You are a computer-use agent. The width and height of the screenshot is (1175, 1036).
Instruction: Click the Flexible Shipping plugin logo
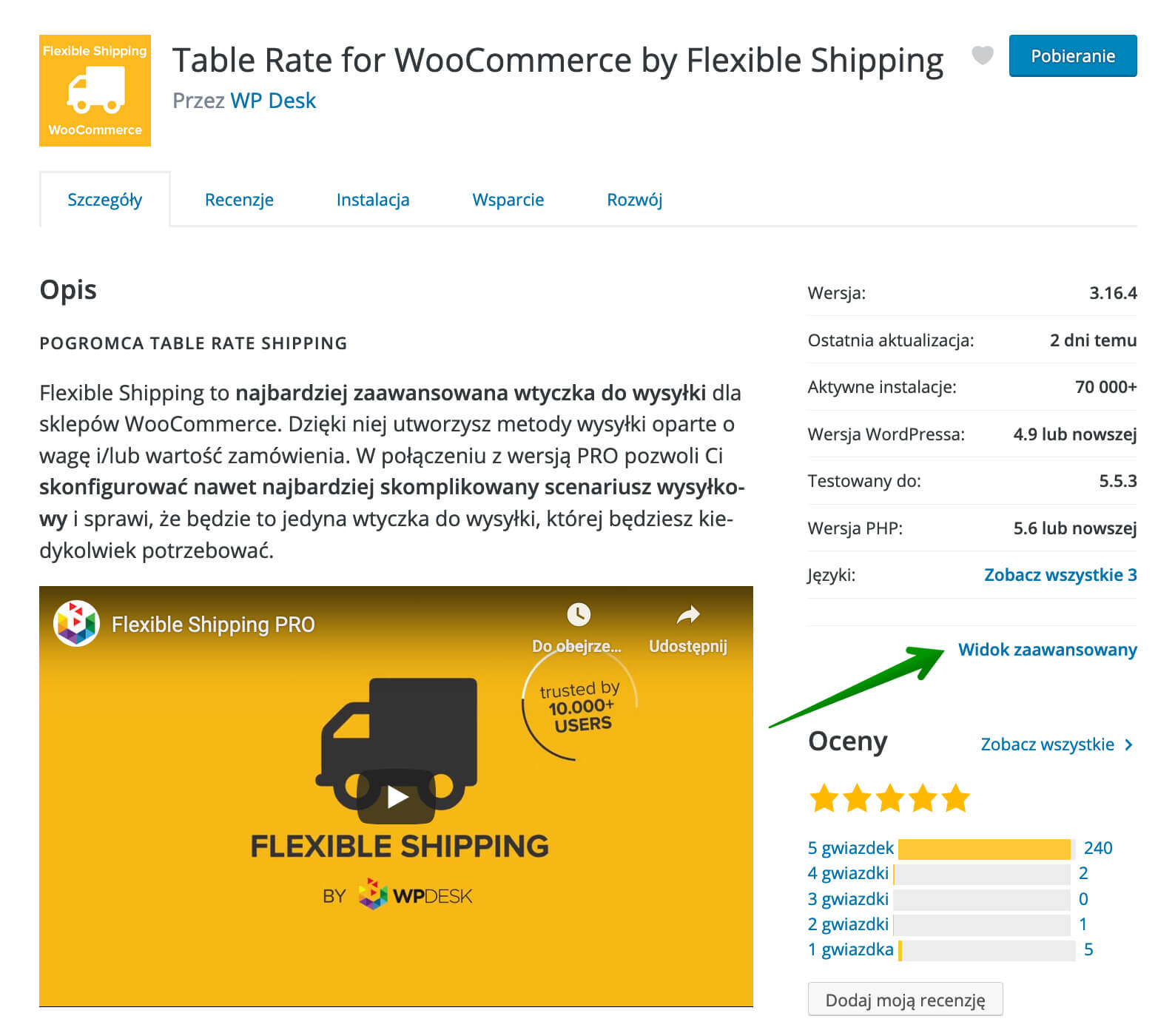click(95, 90)
